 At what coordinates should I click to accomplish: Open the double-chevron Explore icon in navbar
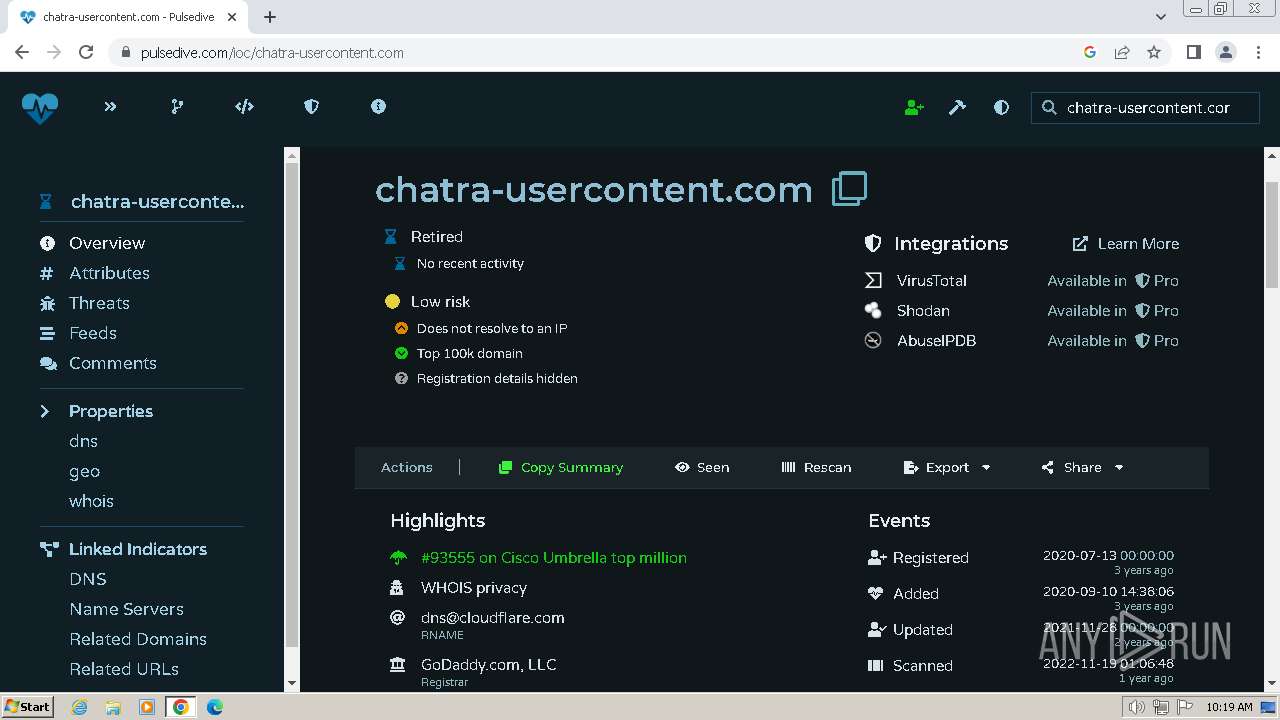pos(110,107)
